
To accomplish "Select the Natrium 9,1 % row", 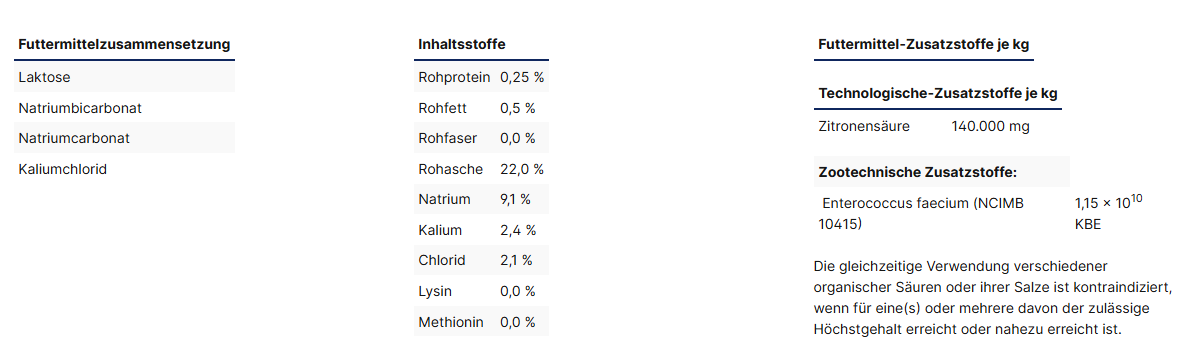I will pyautogui.click(x=481, y=199).
